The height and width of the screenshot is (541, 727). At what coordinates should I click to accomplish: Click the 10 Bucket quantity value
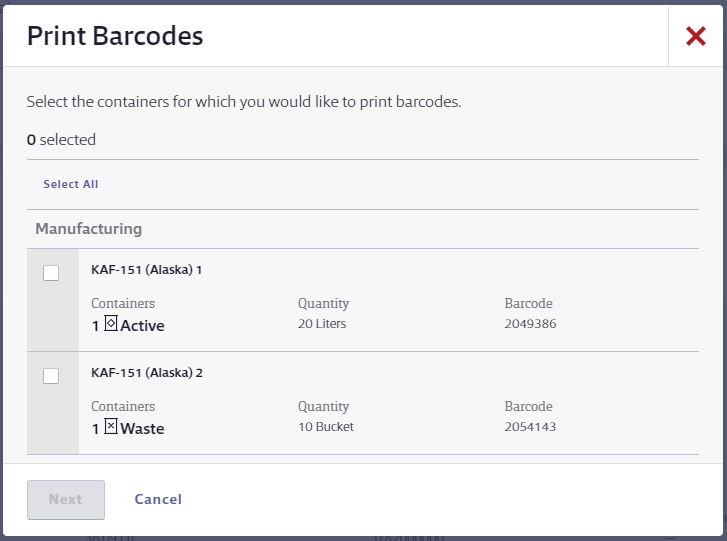(326, 426)
